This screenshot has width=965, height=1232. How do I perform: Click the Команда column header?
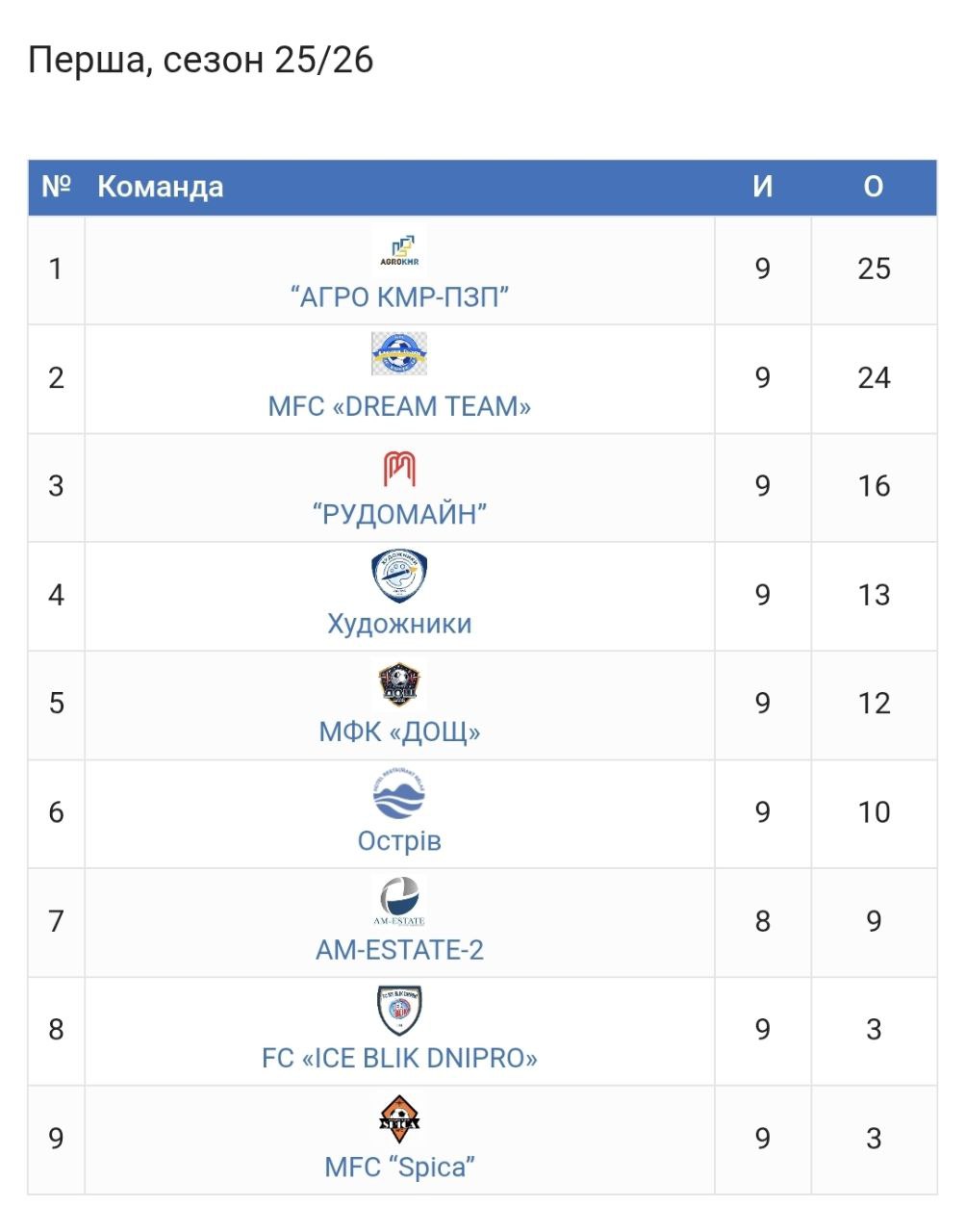[x=161, y=187]
